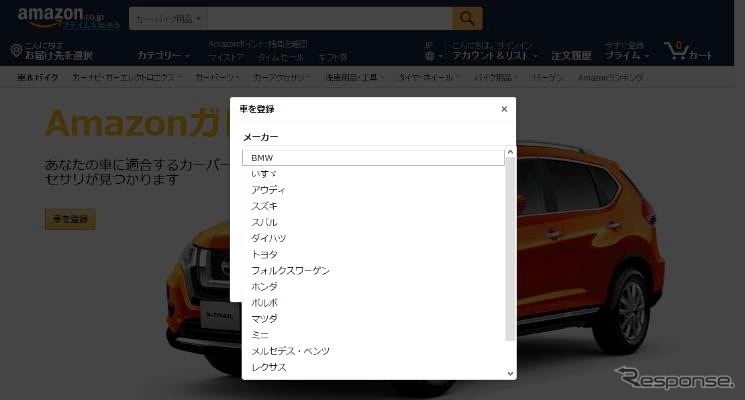The height and width of the screenshot is (400, 745).
Task: Expand the カテゴリー menu
Action: tap(163, 56)
